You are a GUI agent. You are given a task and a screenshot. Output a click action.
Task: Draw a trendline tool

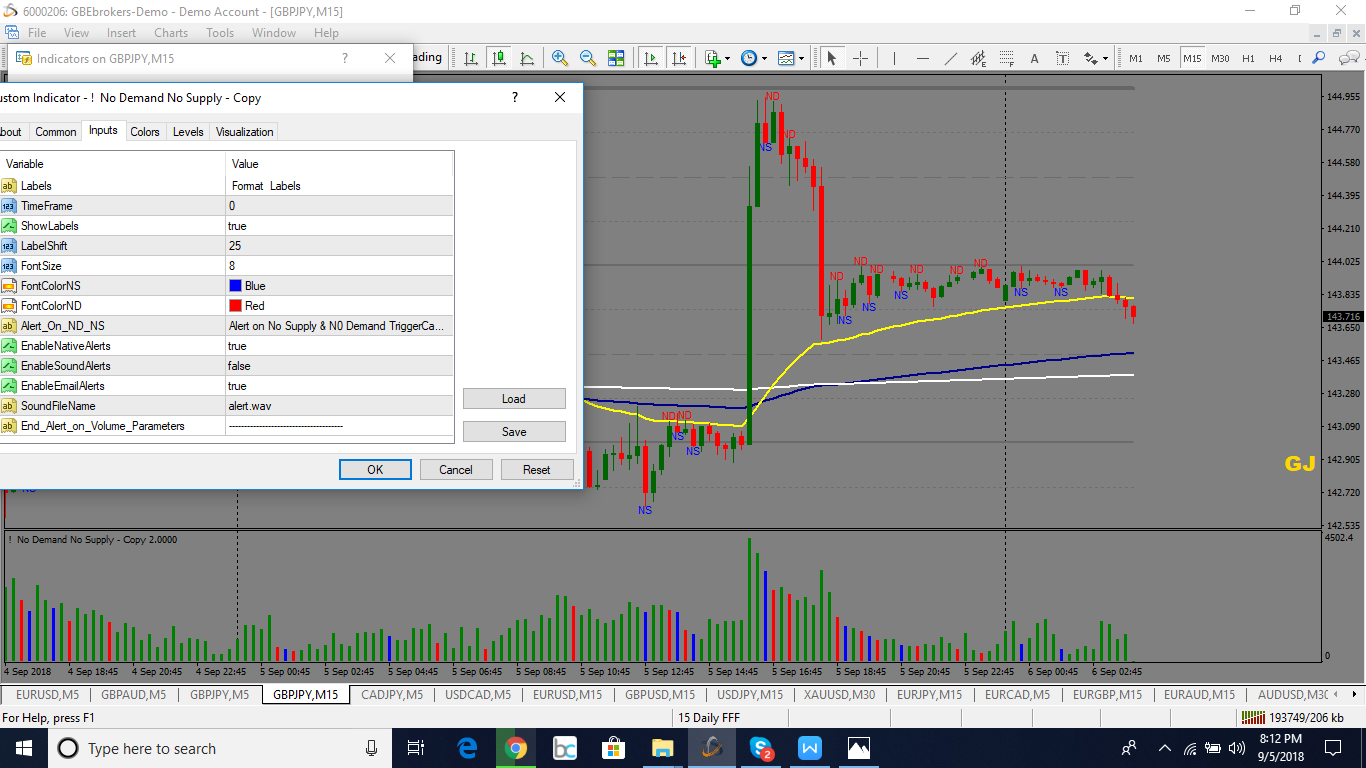pyautogui.click(x=950, y=58)
